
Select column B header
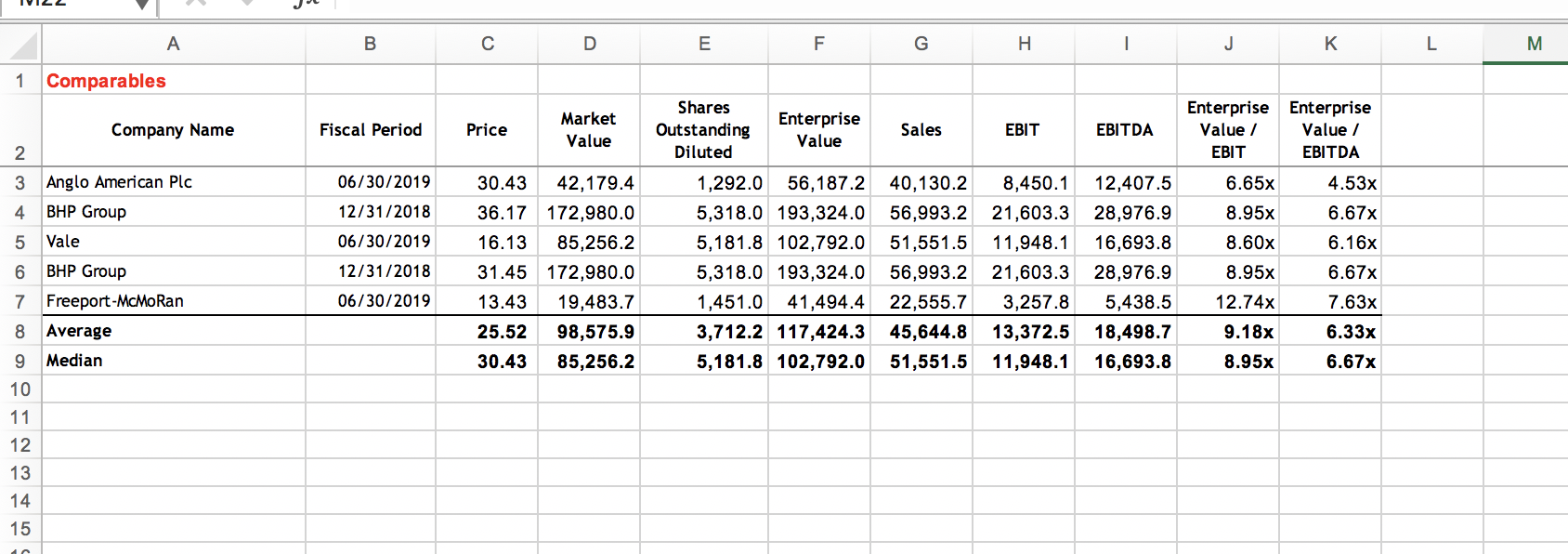pos(371,44)
